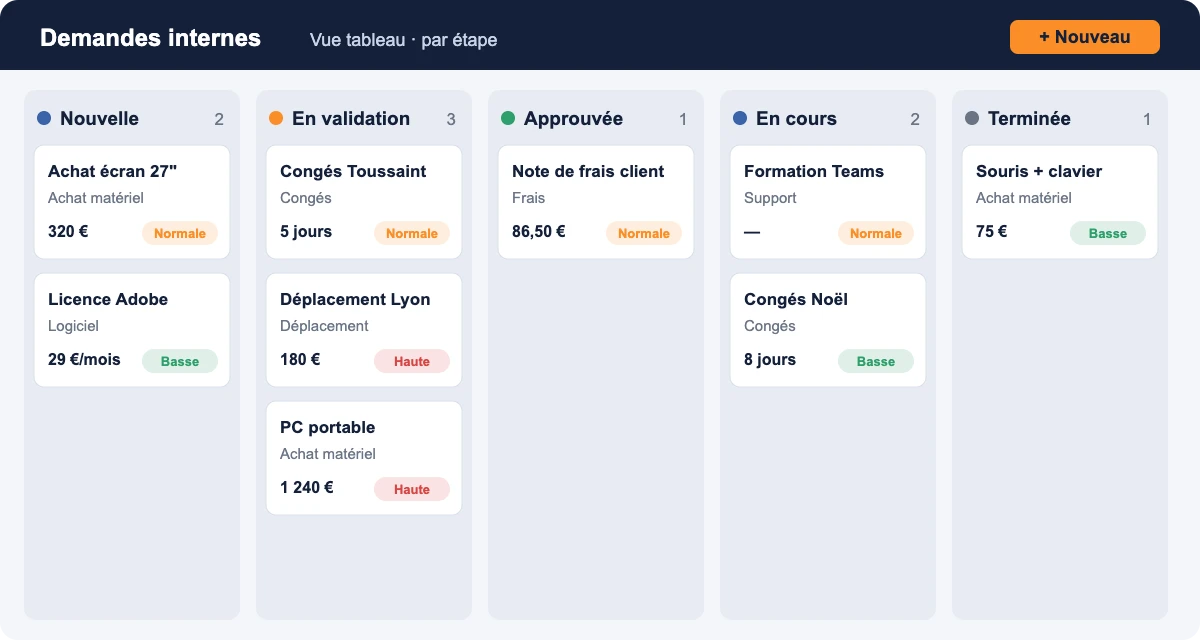
Task: Click the Terminée column count 1
Action: [x=1147, y=119]
